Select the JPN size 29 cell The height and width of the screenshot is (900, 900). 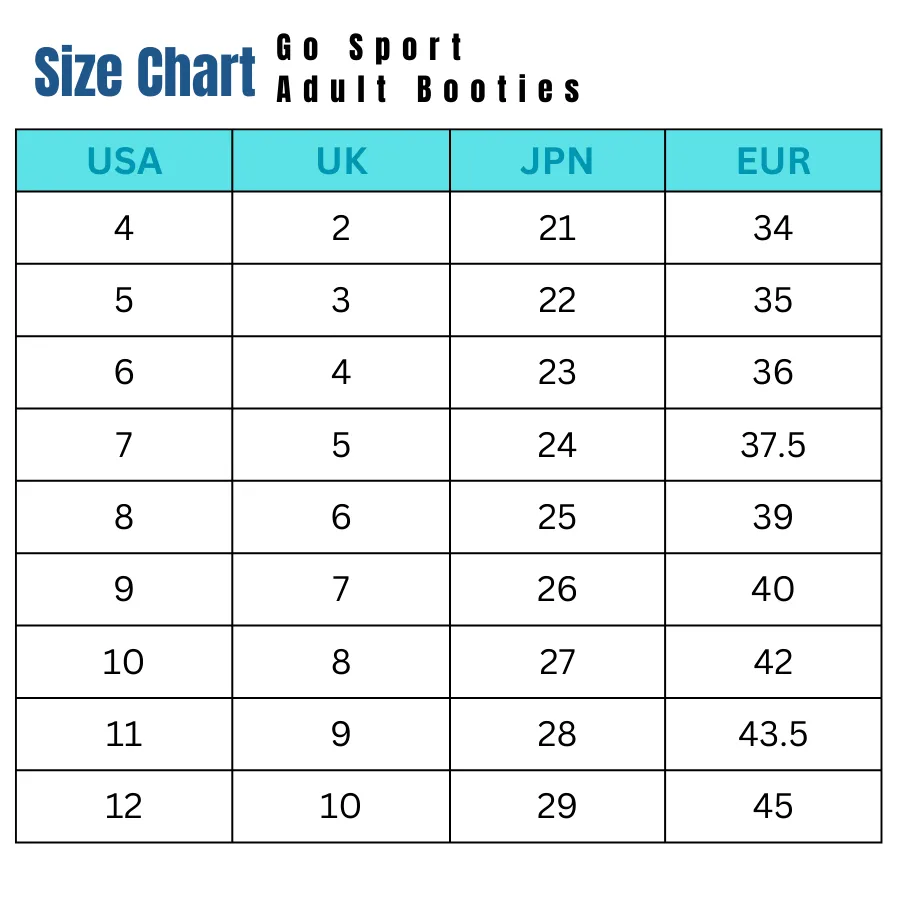click(x=557, y=806)
